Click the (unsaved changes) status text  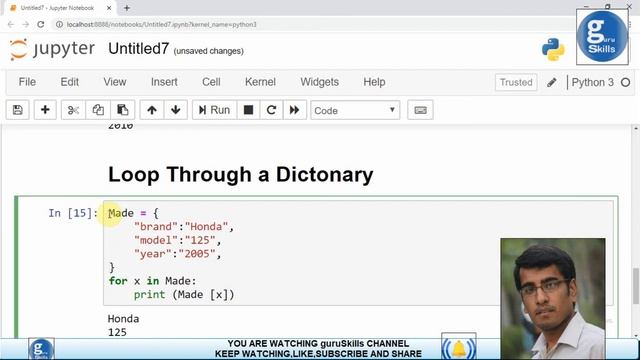point(209,51)
